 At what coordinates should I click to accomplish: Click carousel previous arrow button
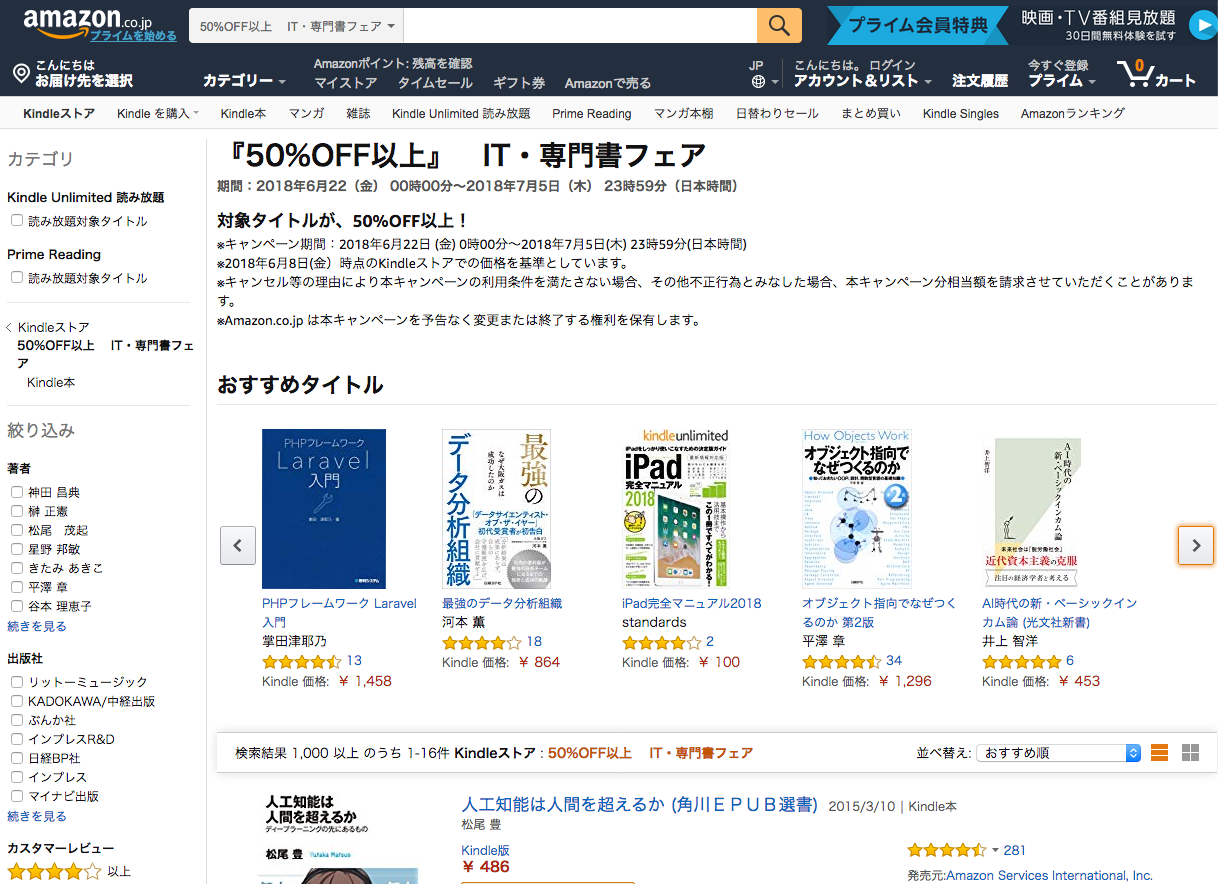coord(238,546)
